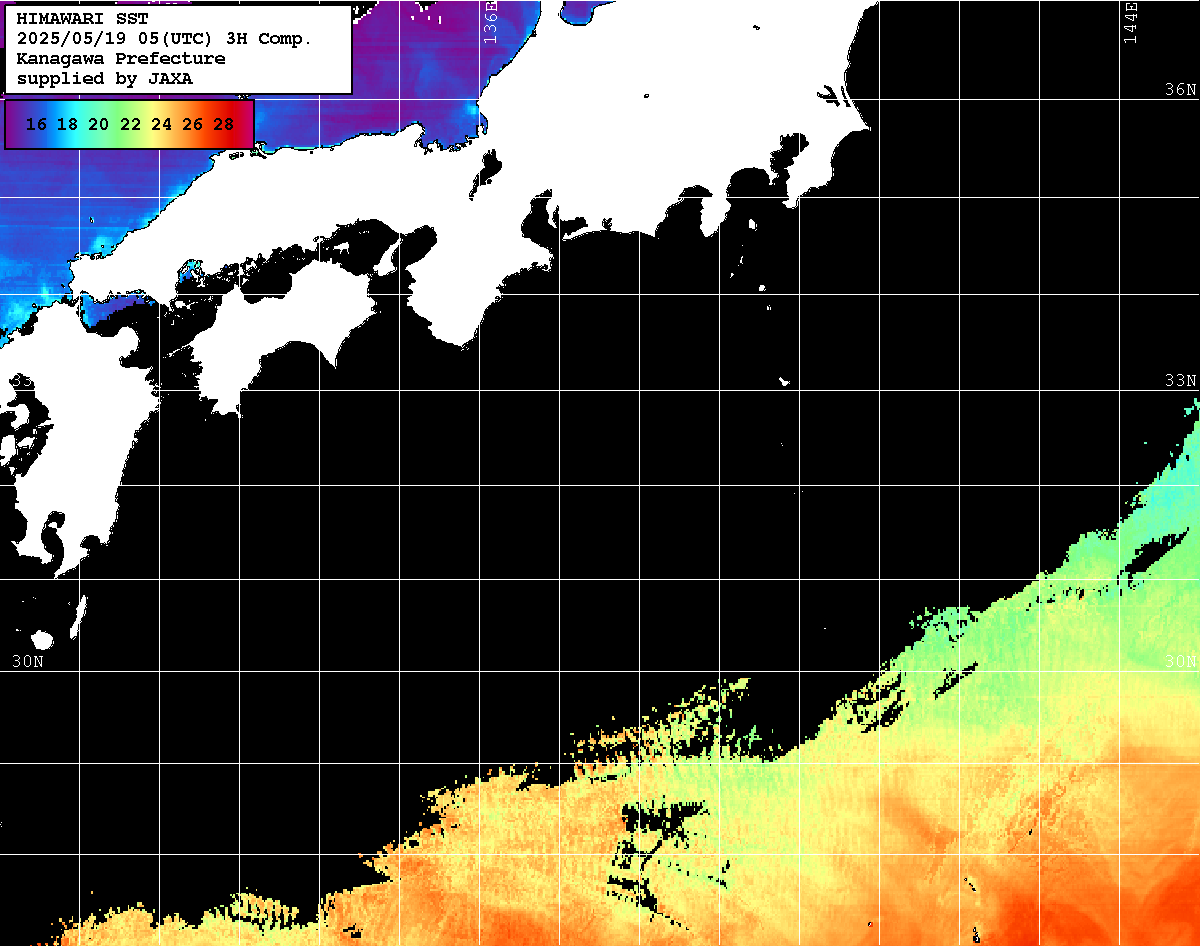Click the 18 value on the temperature legend
The image size is (1200, 946).
67,125
